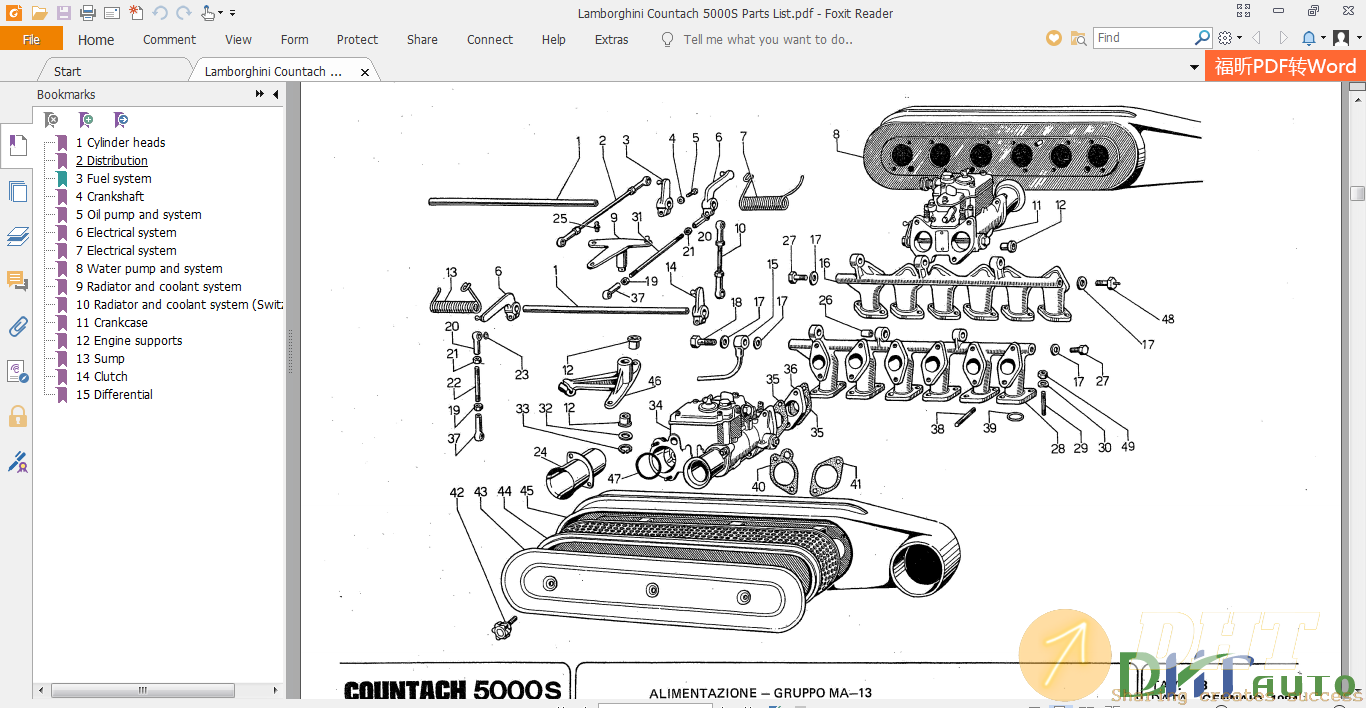1366x708 pixels.
Task: Open the Share ribbon tab
Action: [x=422, y=40]
